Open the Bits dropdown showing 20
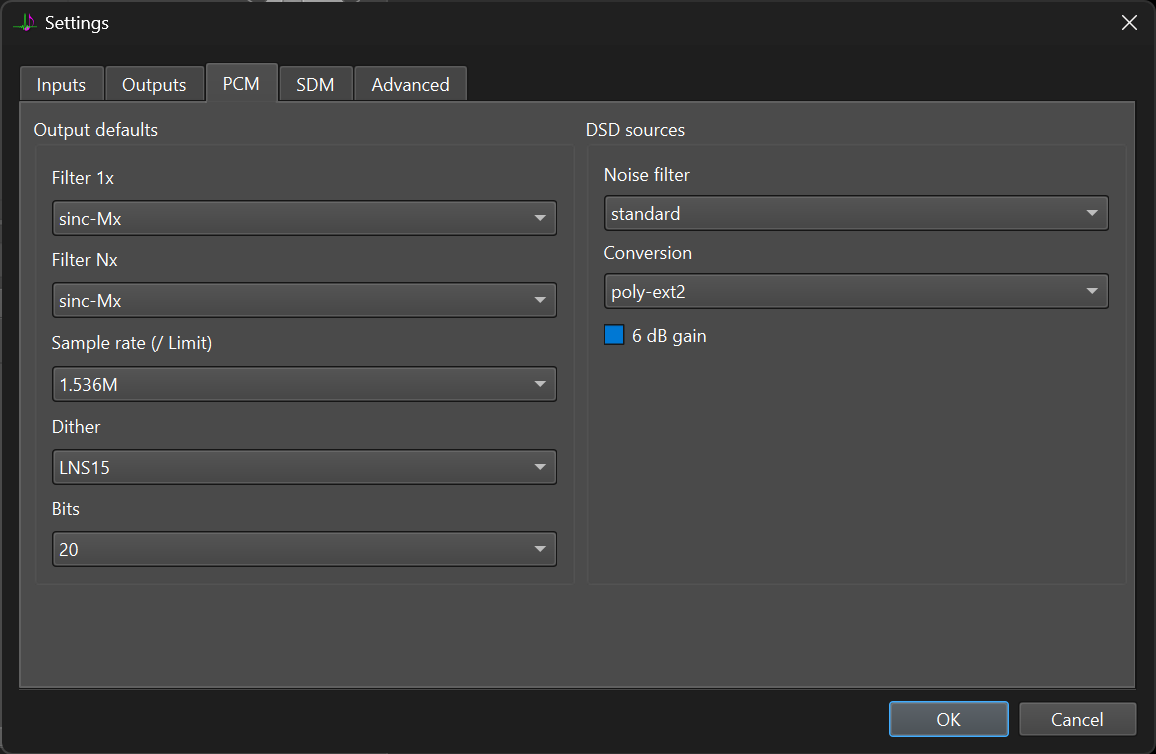 304,549
